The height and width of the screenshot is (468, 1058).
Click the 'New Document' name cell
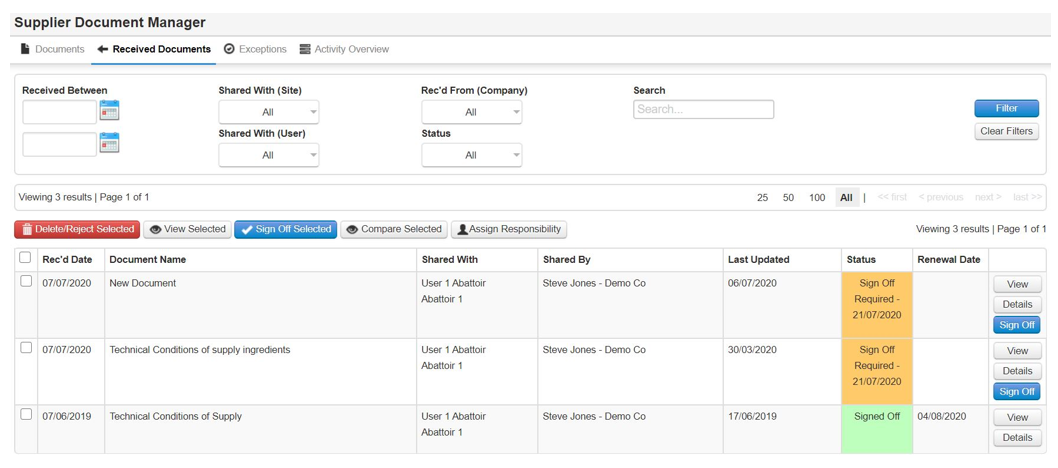pyautogui.click(x=142, y=283)
